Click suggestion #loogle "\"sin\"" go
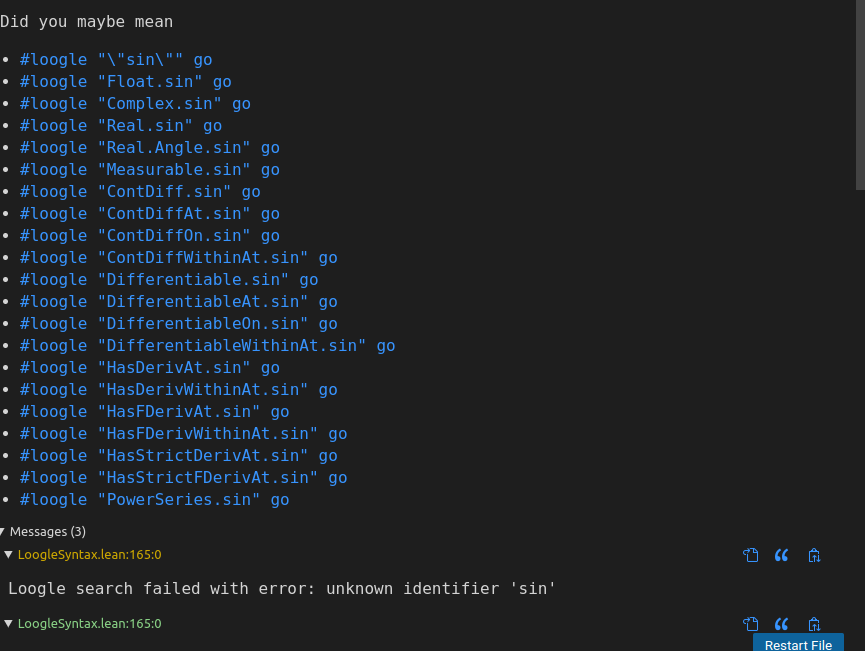Image resolution: width=865 pixels, height=651 pixels. point(116,60)
